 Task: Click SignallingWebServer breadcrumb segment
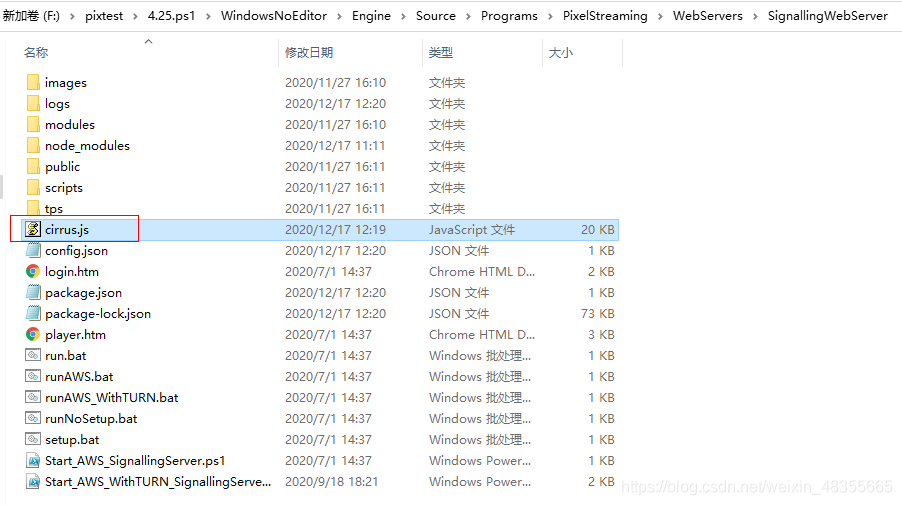pos(828,16)
